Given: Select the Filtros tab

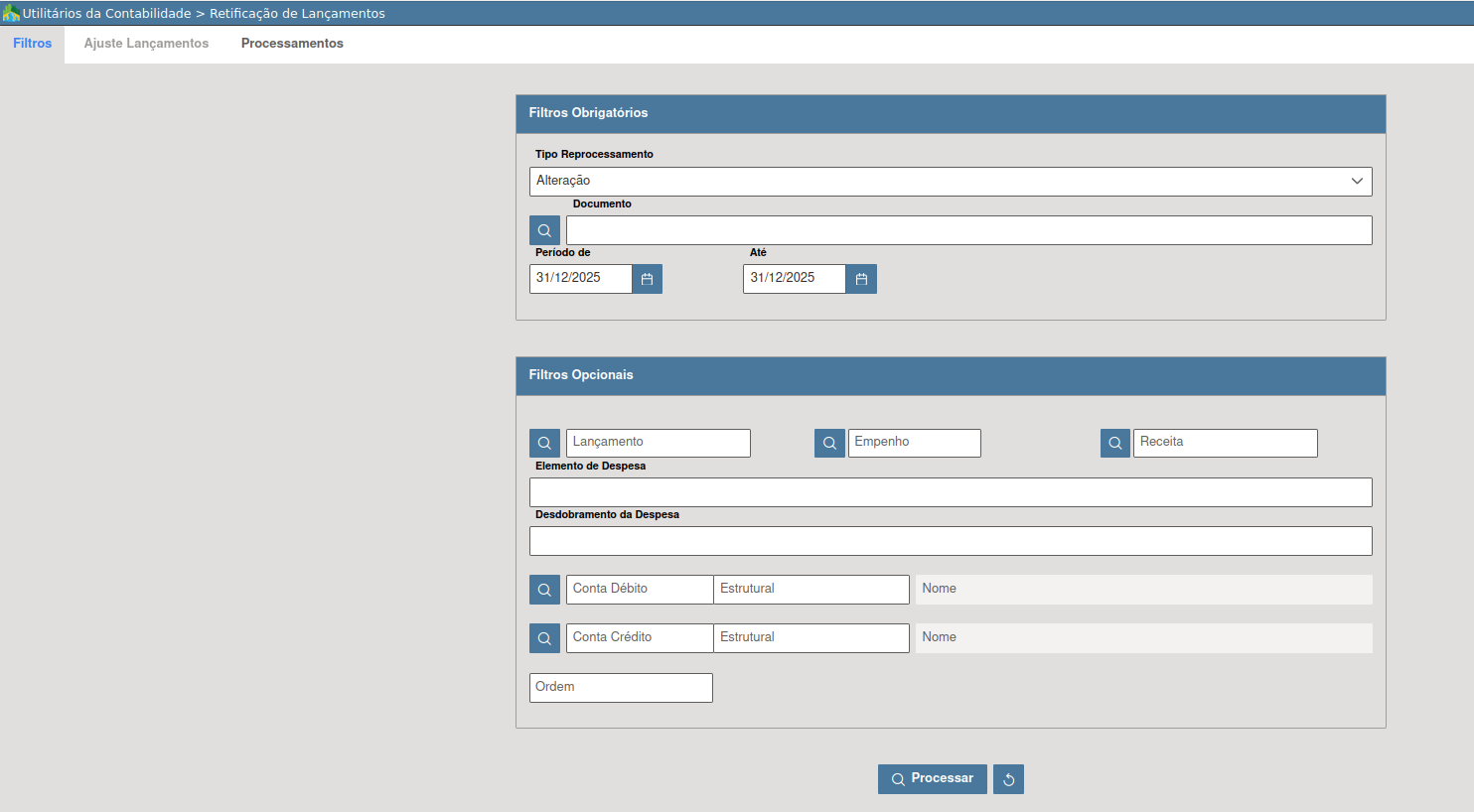Looking at the screenshot, I should coord(33,44).
